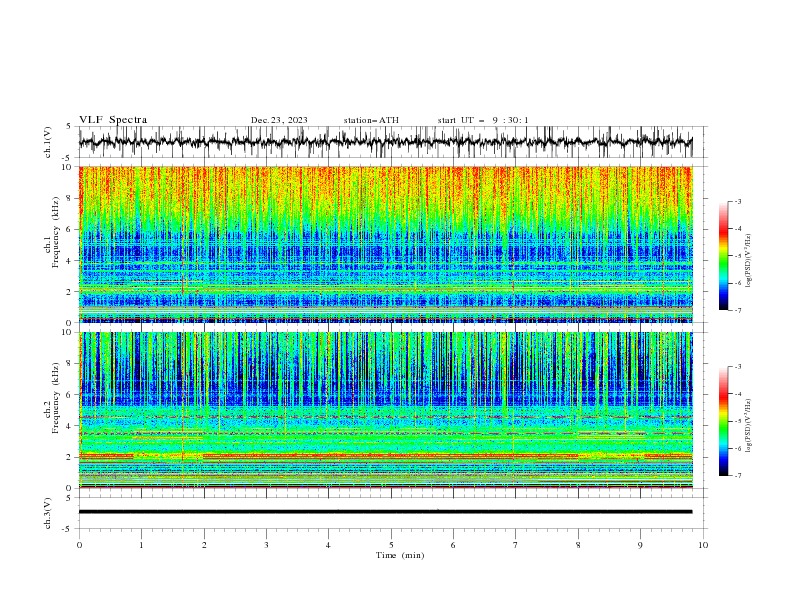
Task: Click the "-5" tick on the ch.1(V) axis
Action: pyautogui.click(x=68, y=158)
